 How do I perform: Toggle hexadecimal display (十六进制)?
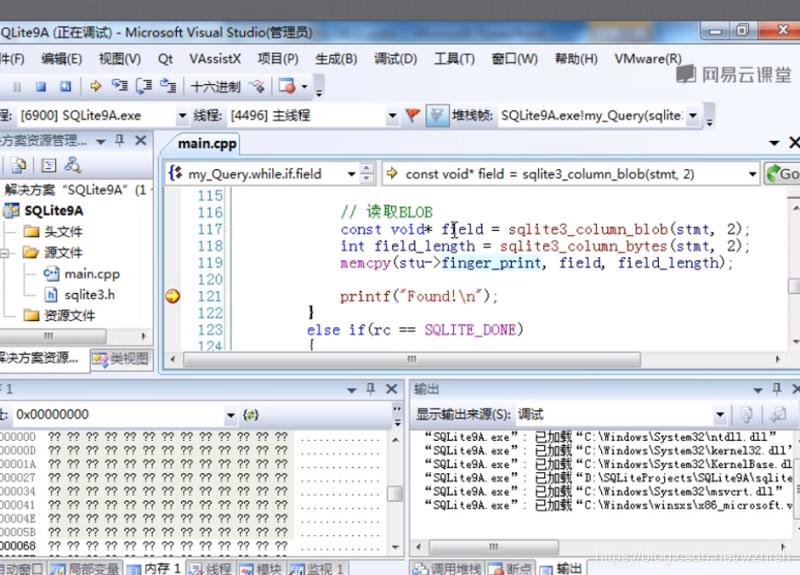tap(215, 87)
